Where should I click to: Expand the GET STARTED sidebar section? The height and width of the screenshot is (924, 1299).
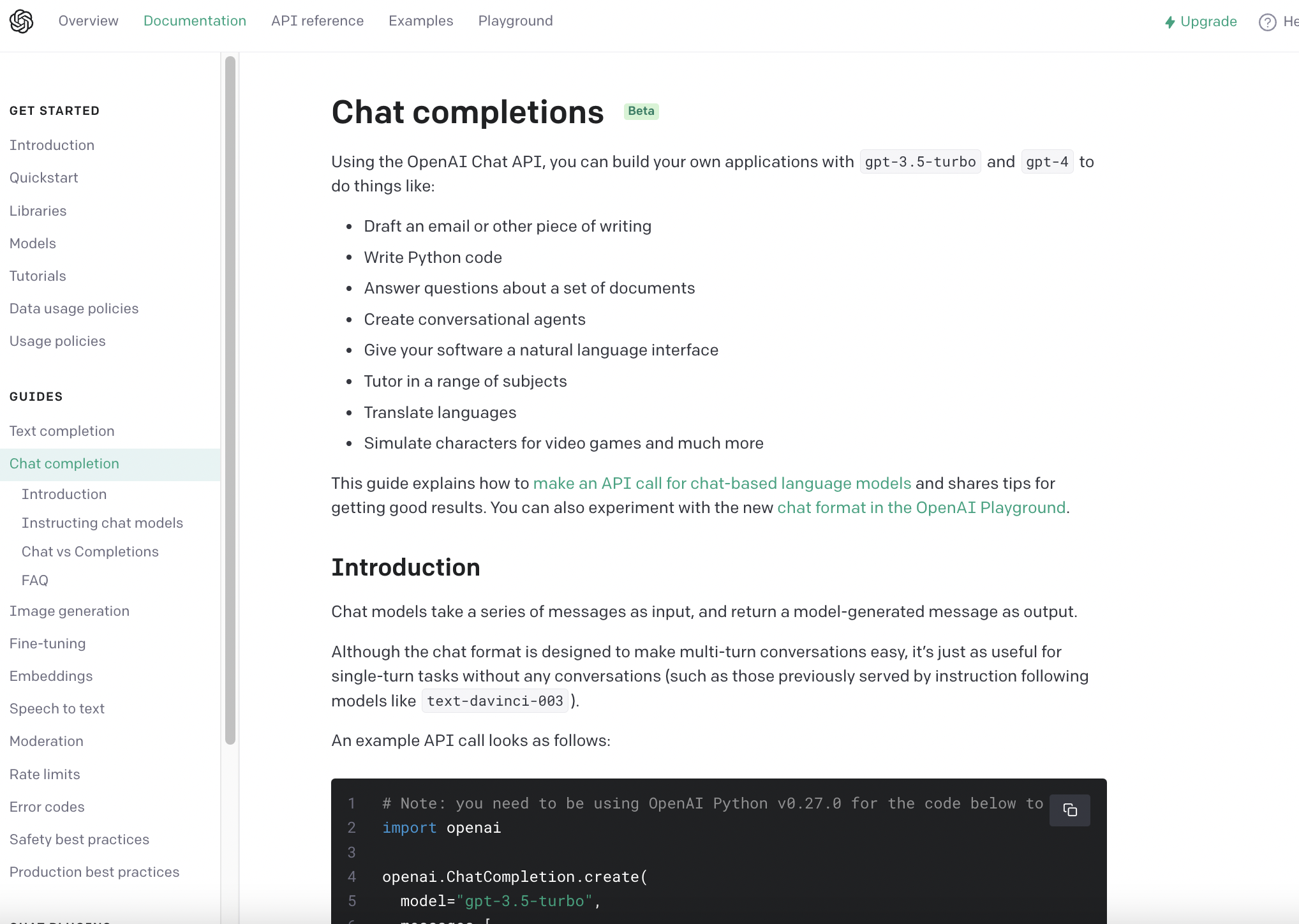54,111
